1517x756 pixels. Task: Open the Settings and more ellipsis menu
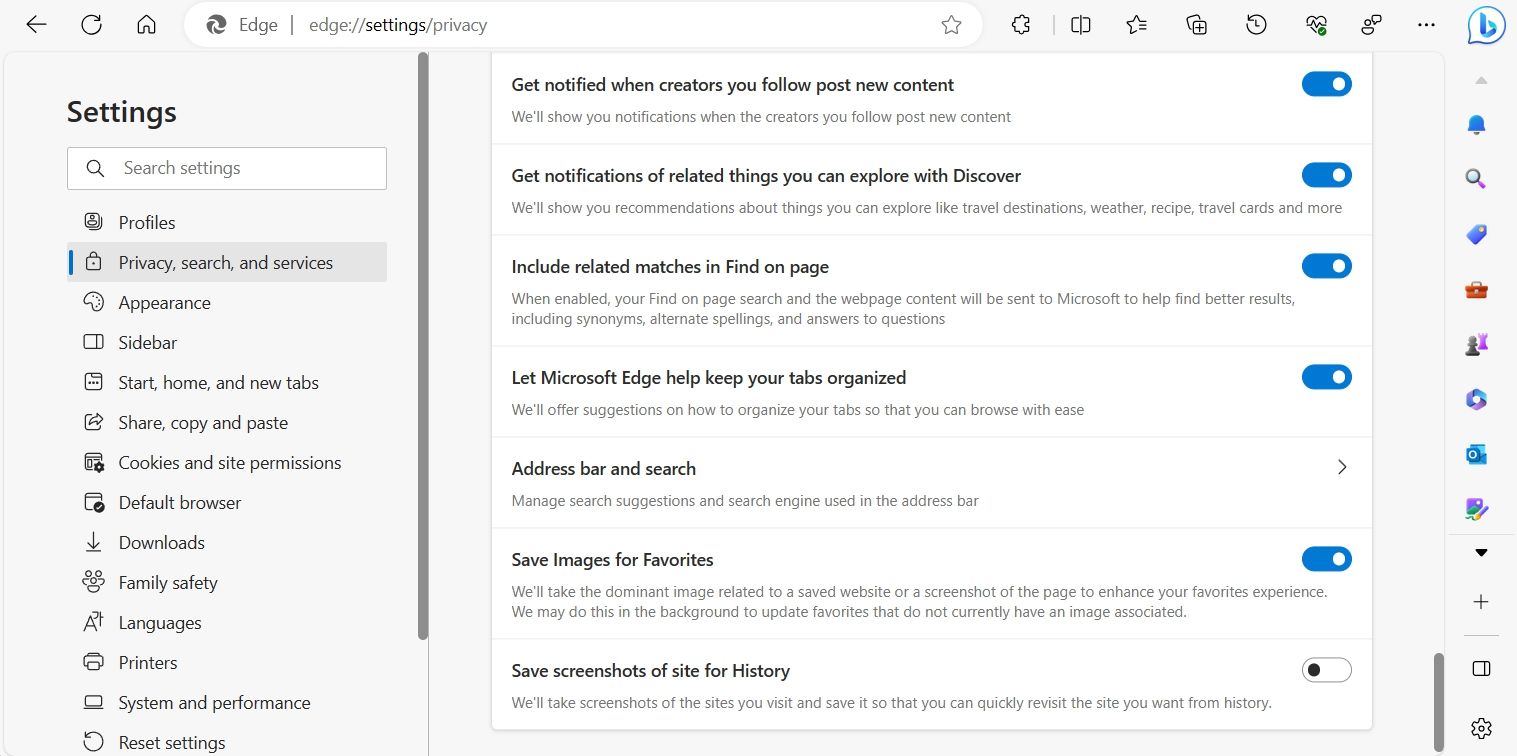click(x=1427, y=25)
